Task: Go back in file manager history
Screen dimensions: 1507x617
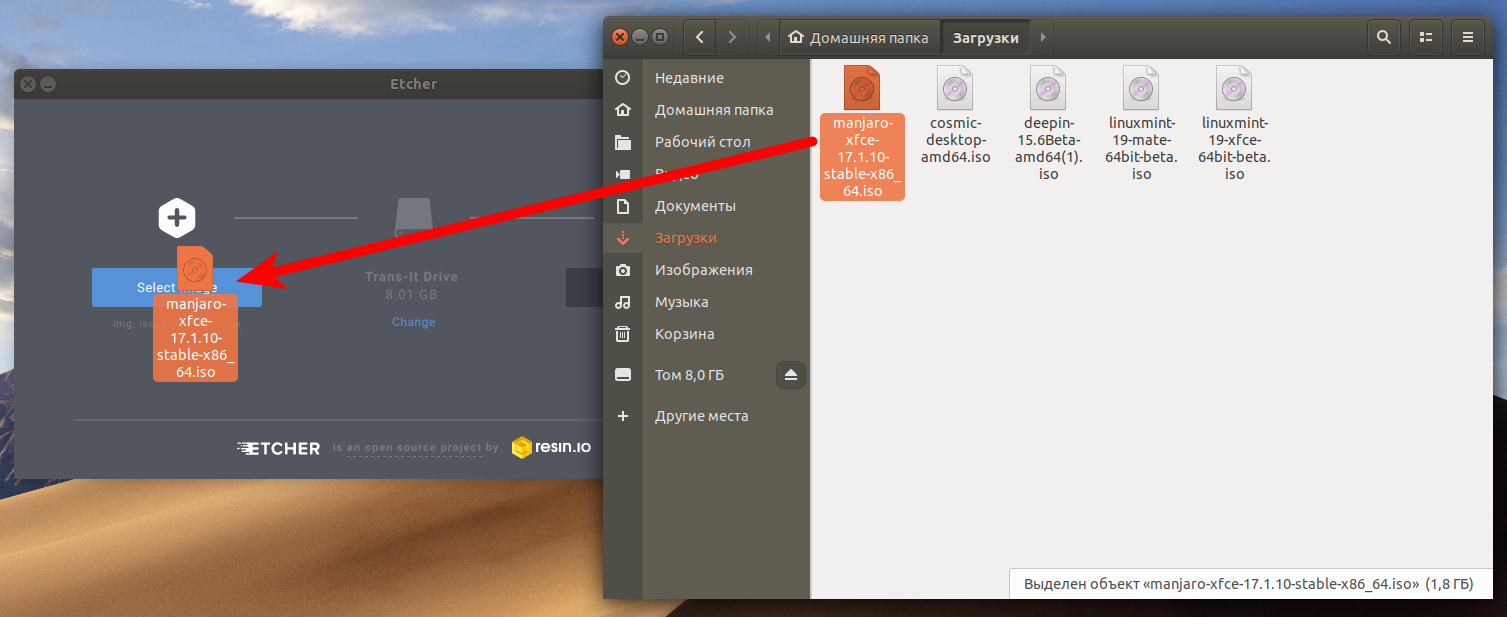Action: (x=700, y=38)
